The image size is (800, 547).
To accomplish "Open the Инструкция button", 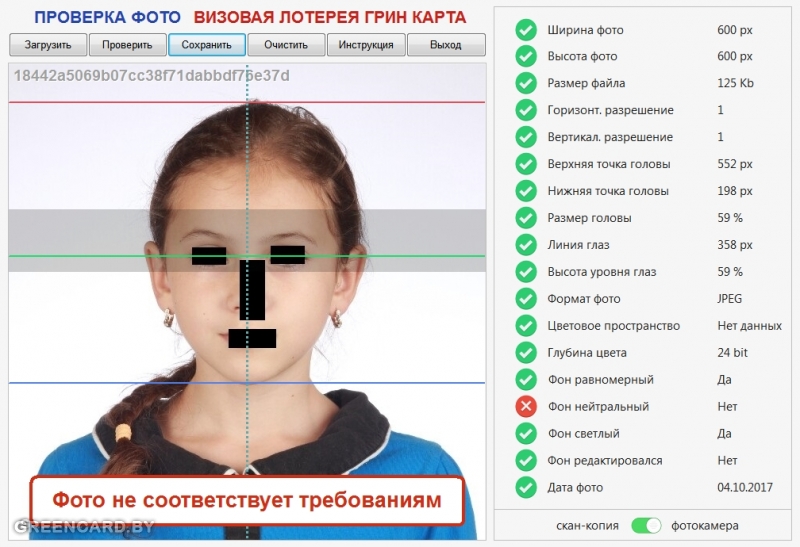I will pyautogui.click(x=366, y=45).
